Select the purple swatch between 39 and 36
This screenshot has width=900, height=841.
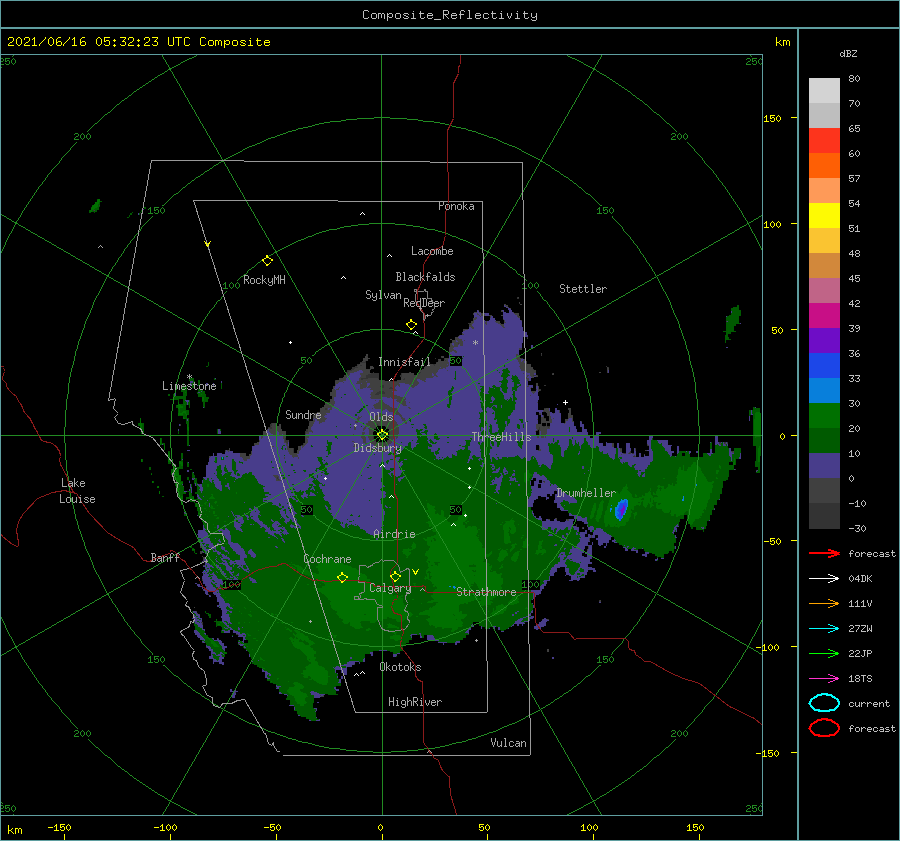pos(824,340)
